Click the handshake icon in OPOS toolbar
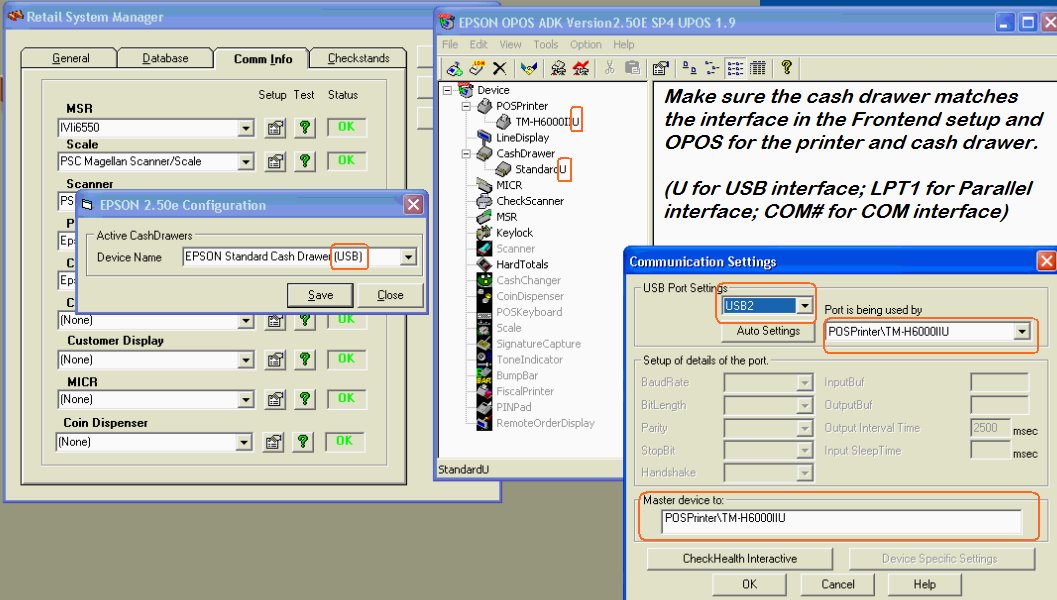This screenshot has width=1057, height=600. (x=530, y=68)
